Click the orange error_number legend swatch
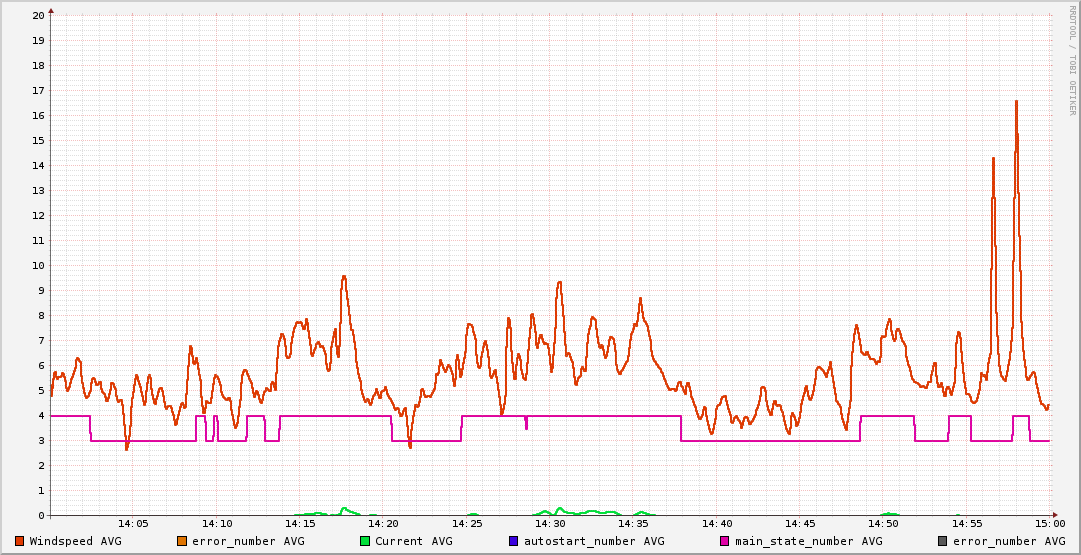This screenshot has height=555, width=1081. [x=182, y=541]
